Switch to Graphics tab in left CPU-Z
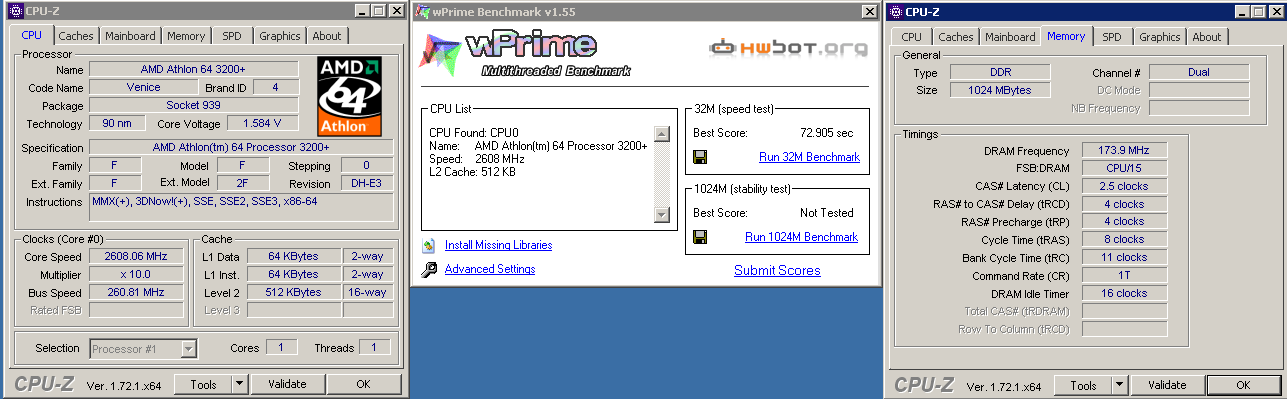Image resolution: width=1287 pixels, height=399 pixels. pos(280,36)
